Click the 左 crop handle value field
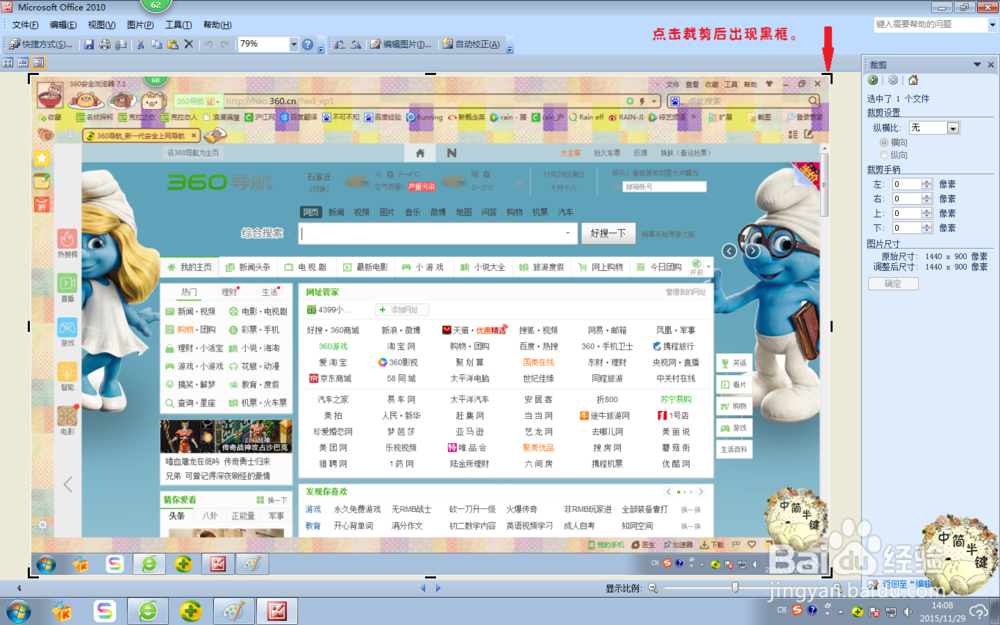This screenshot has width=1000, height=625. (x=906, y=184)
